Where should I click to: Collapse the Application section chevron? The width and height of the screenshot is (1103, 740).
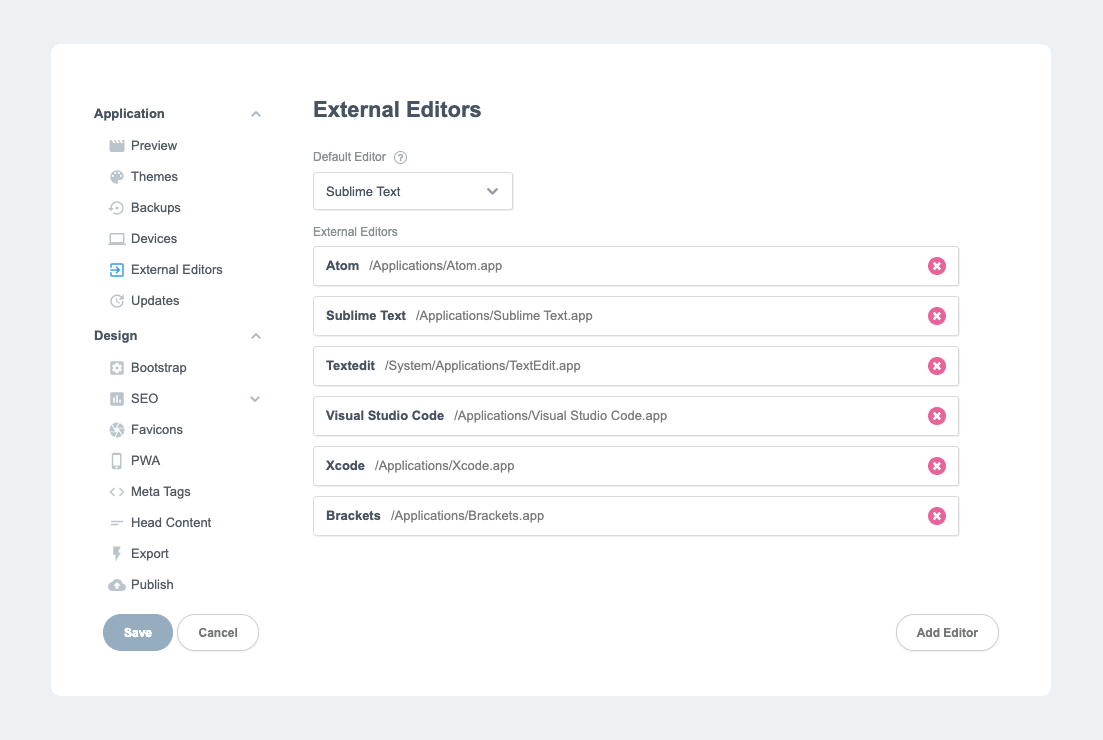point(256,114)
